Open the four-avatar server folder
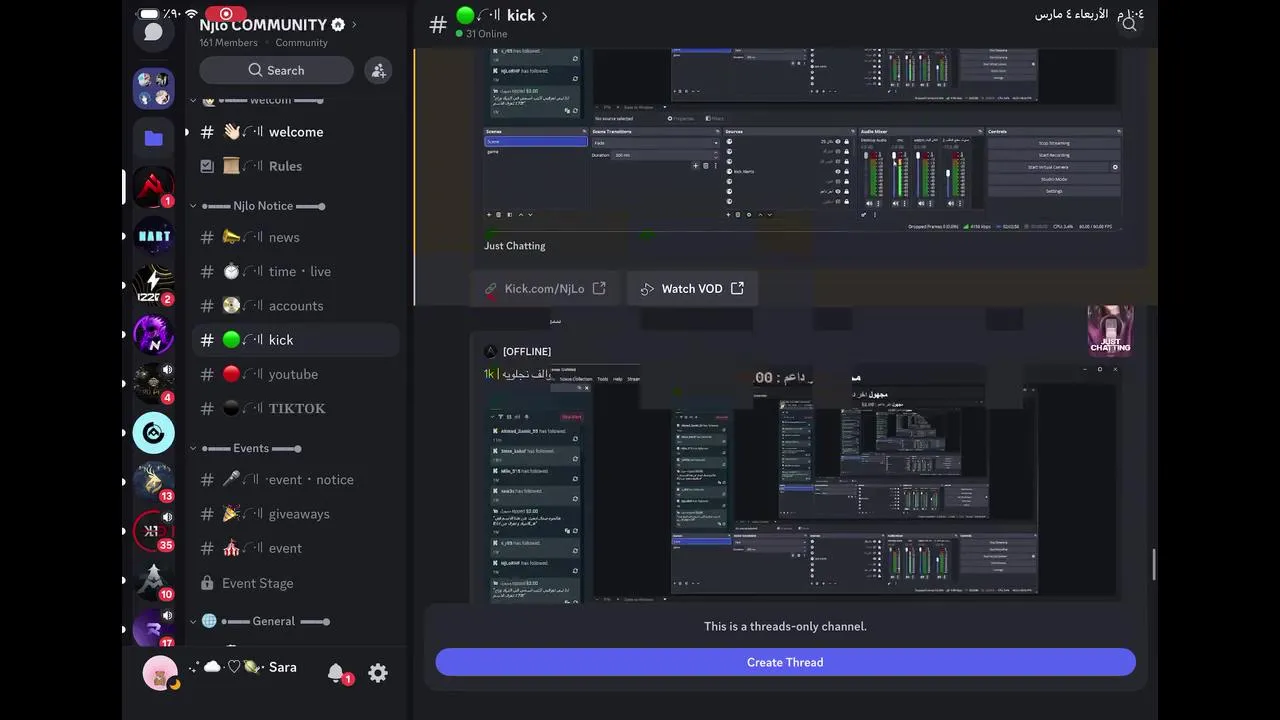This screenshot has height=720, width=1280. [x=153, y=88]
